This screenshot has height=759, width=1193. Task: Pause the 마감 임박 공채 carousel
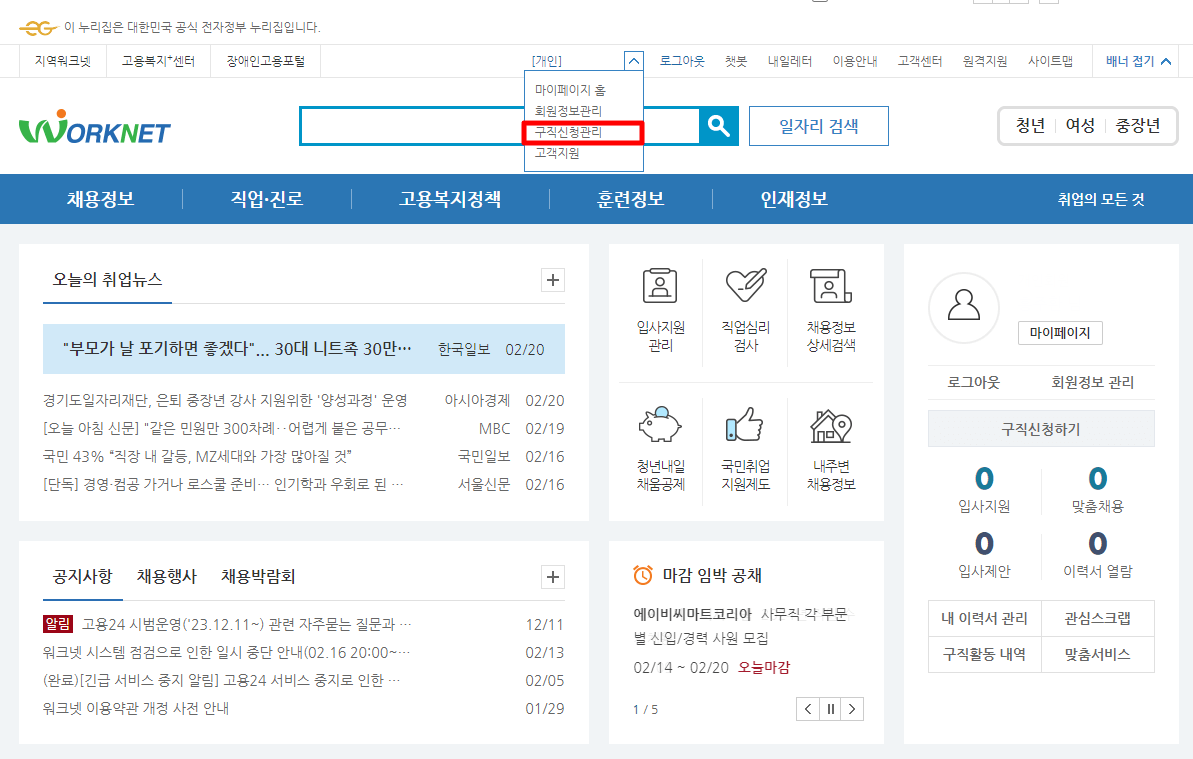830,708
